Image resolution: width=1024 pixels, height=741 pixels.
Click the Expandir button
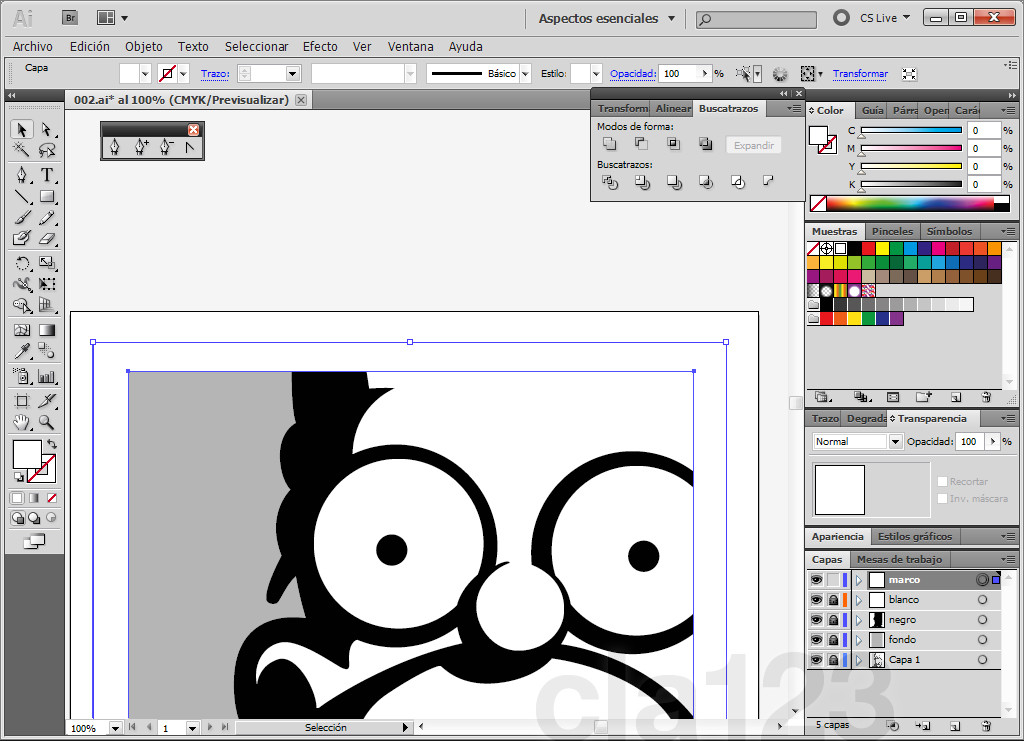click(754, 145)
